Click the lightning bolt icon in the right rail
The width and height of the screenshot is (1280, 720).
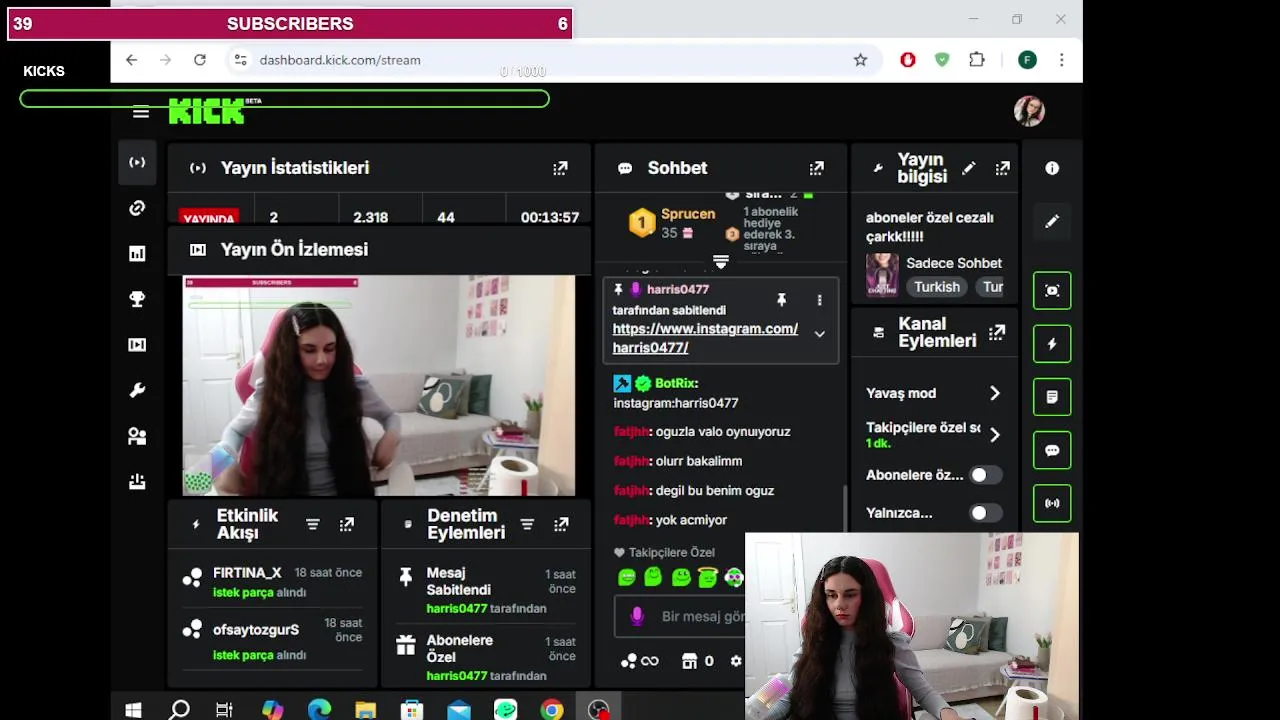tap(1052, 344)
